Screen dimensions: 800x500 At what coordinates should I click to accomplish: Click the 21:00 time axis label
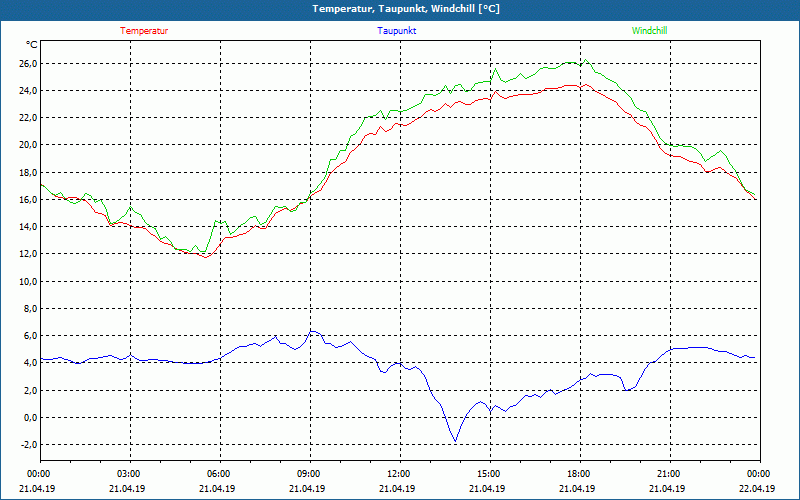click(x=669, y=474)
